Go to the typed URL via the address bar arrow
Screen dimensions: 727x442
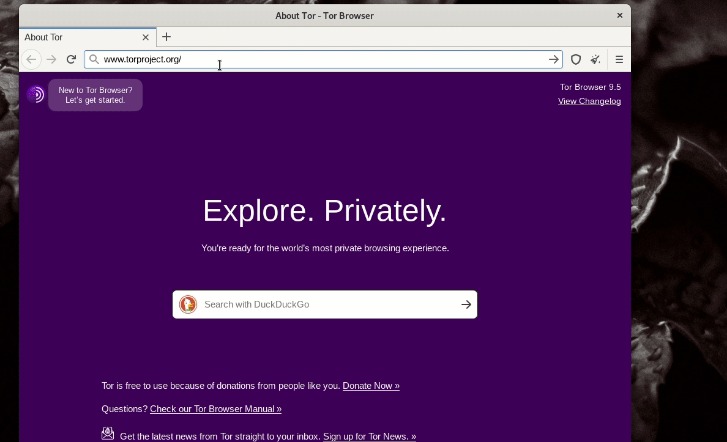click(x=553, y=59)
